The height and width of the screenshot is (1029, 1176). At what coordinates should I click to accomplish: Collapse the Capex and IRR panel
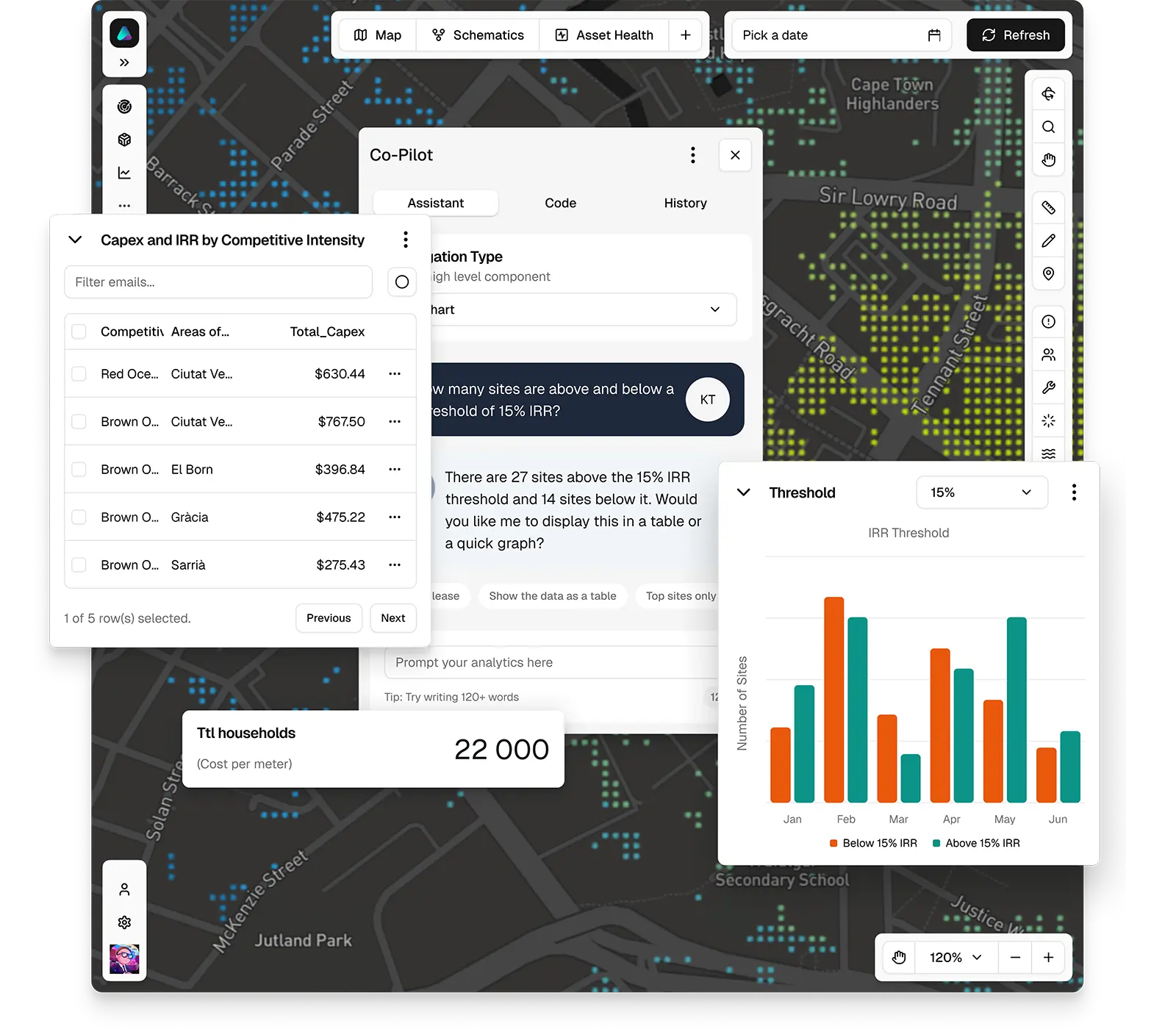click(75, 240)
